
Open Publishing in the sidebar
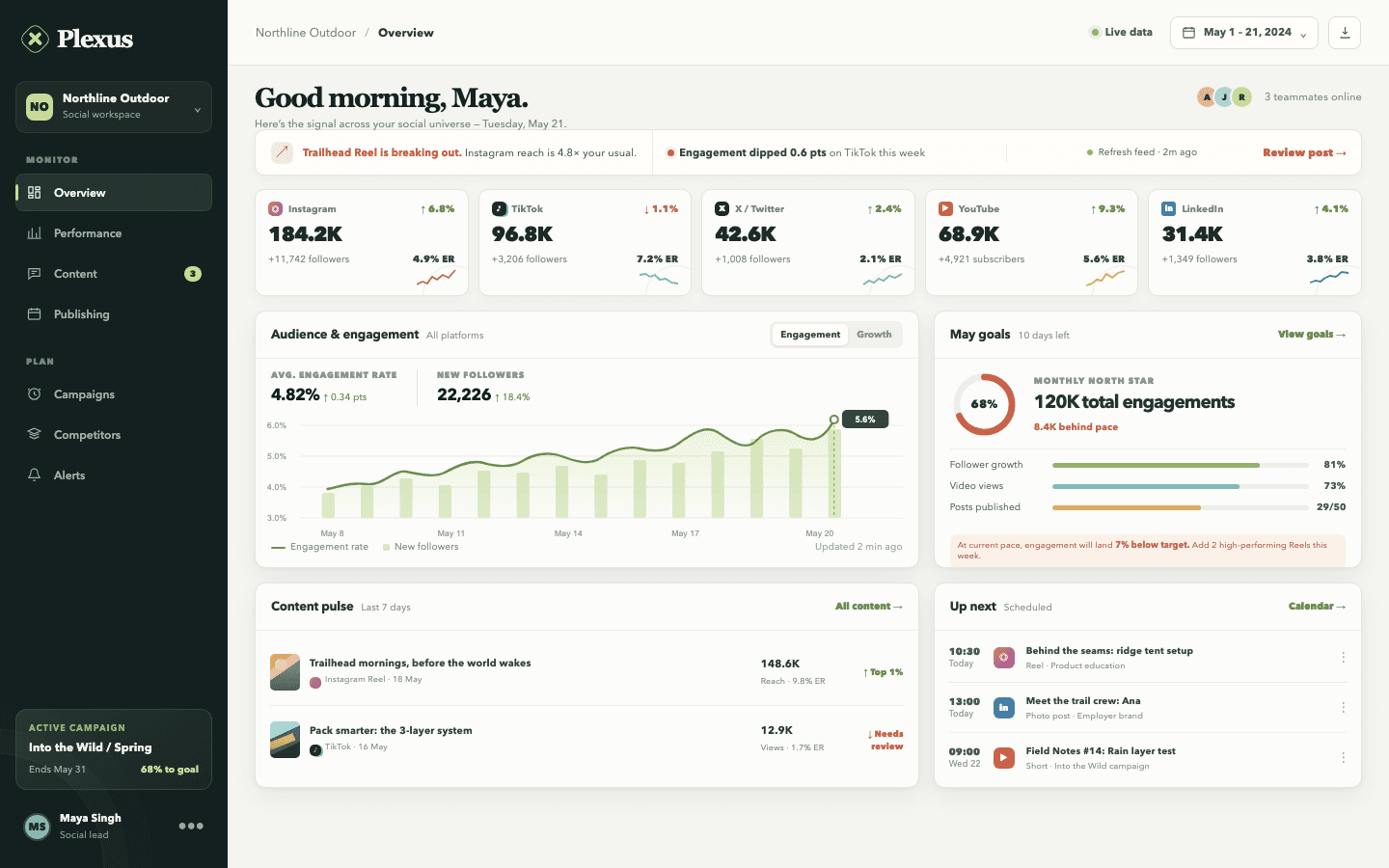click(114, 314)
